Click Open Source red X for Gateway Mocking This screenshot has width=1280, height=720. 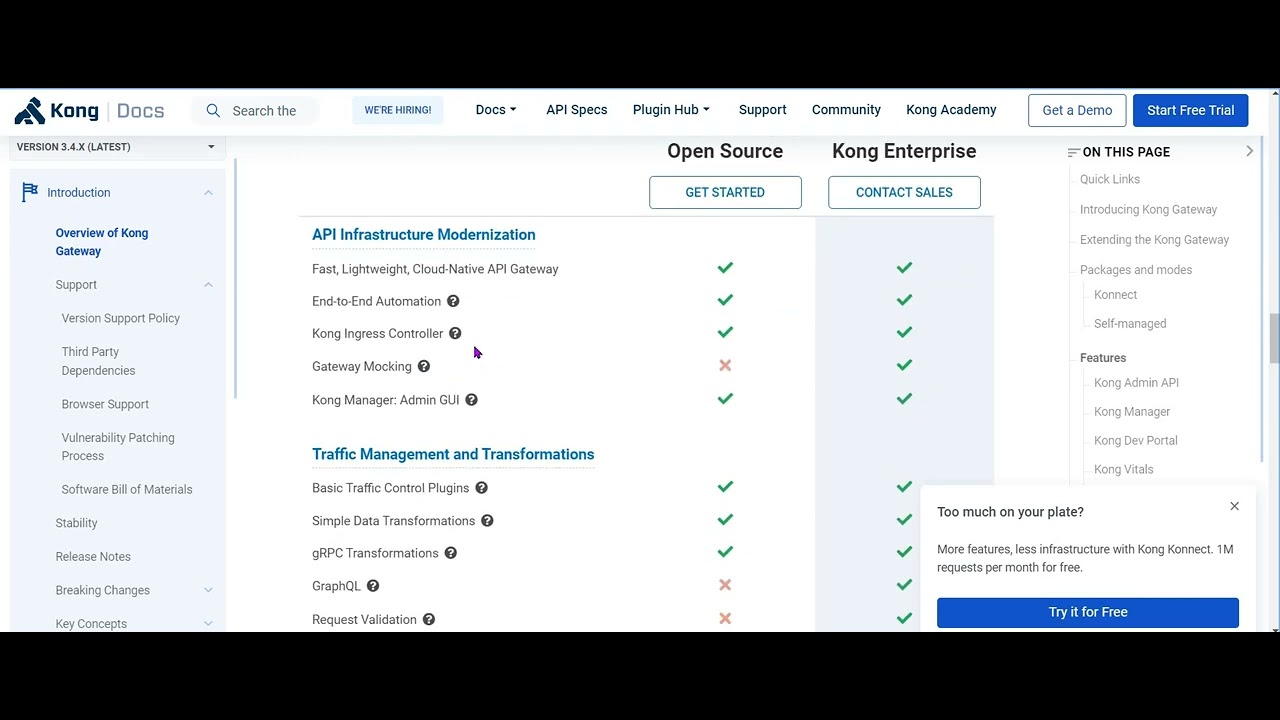click(725, 366)
